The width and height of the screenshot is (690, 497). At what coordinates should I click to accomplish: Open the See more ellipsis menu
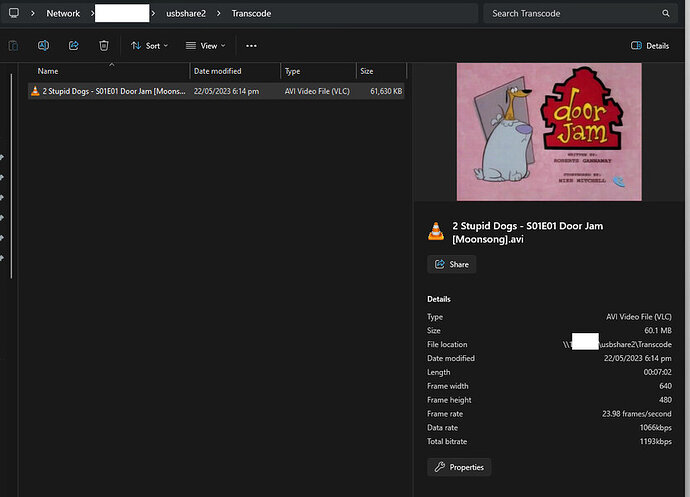pyautogui.click(x=251, y=46)
